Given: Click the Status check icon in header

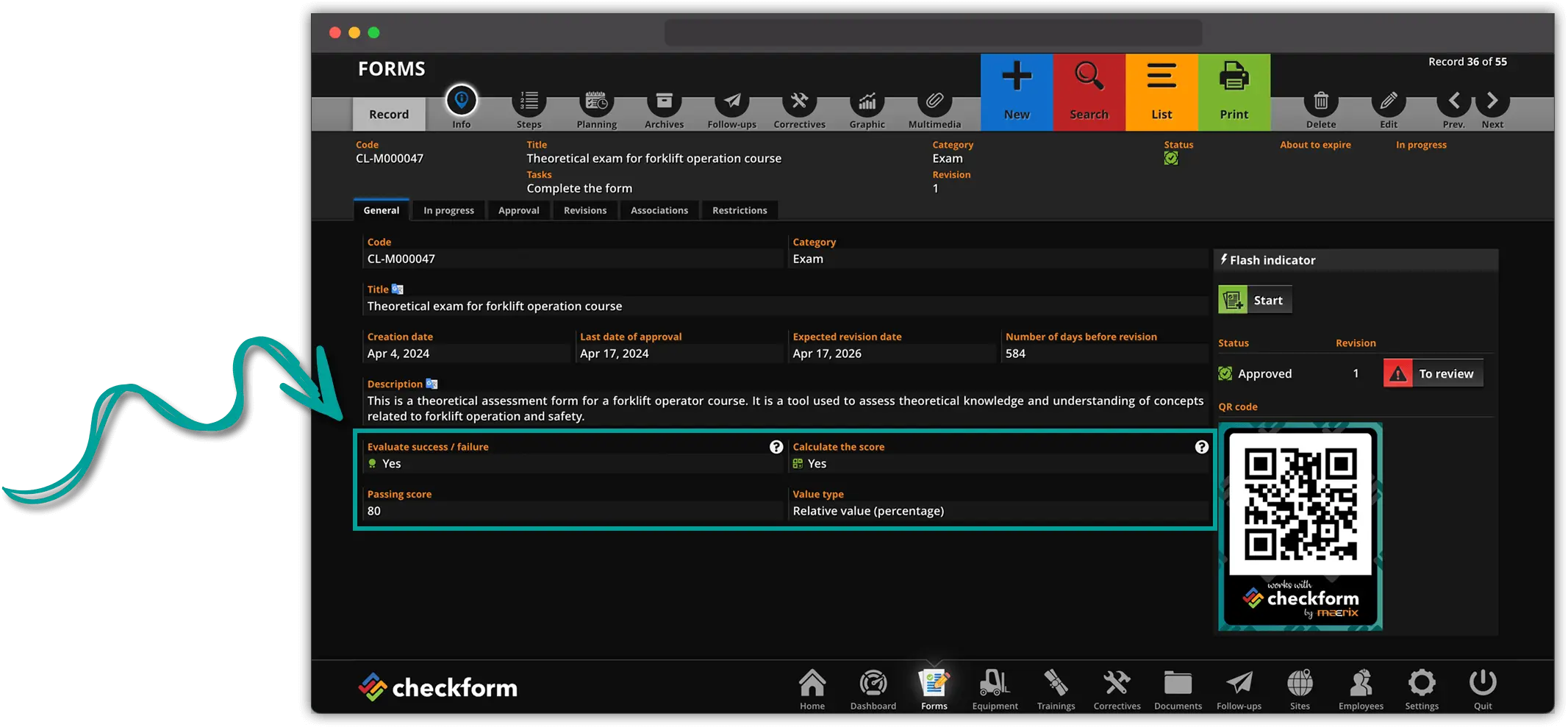Looking at the screenshot, I should (1171, 158).
